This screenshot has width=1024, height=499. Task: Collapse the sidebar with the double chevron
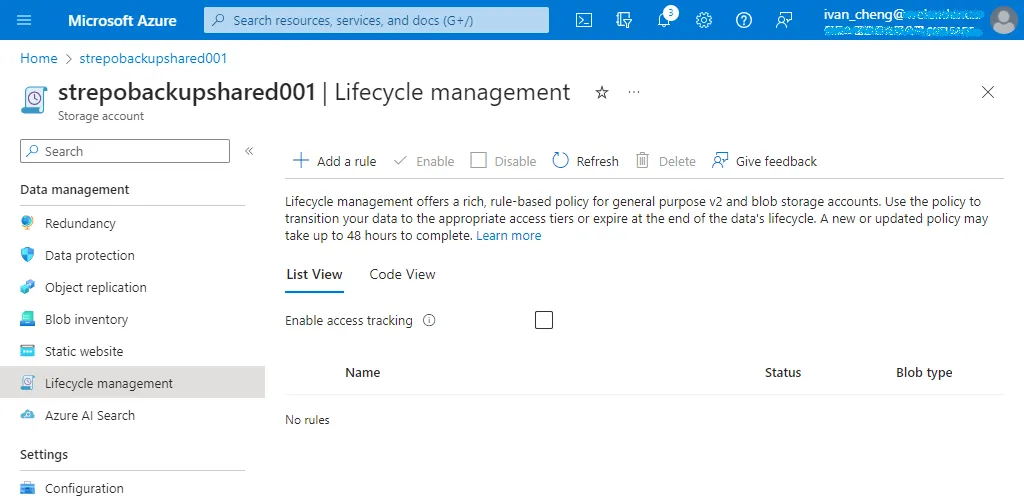coord(249,151)
